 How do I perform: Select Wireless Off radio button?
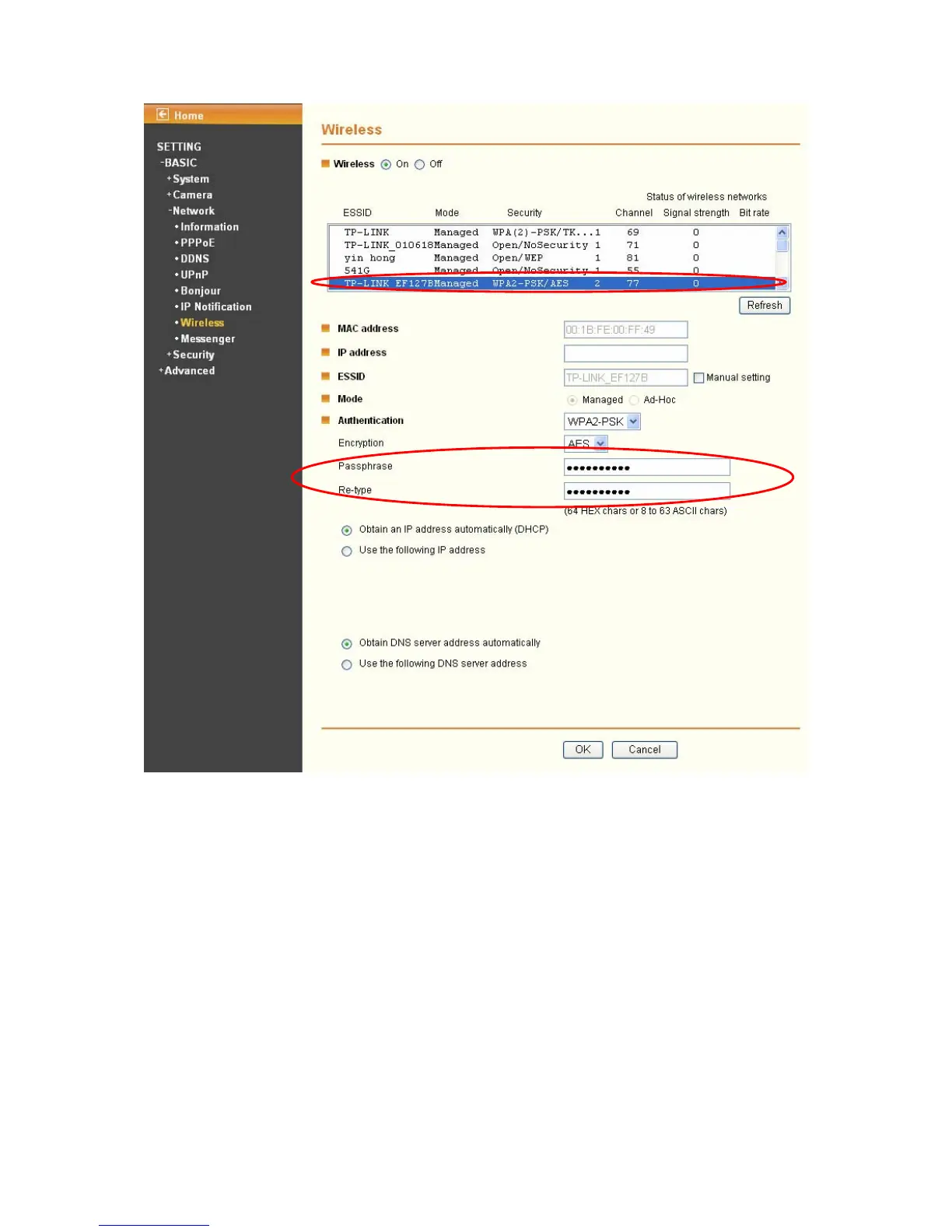pyautogui.click(x=419, y=164)
